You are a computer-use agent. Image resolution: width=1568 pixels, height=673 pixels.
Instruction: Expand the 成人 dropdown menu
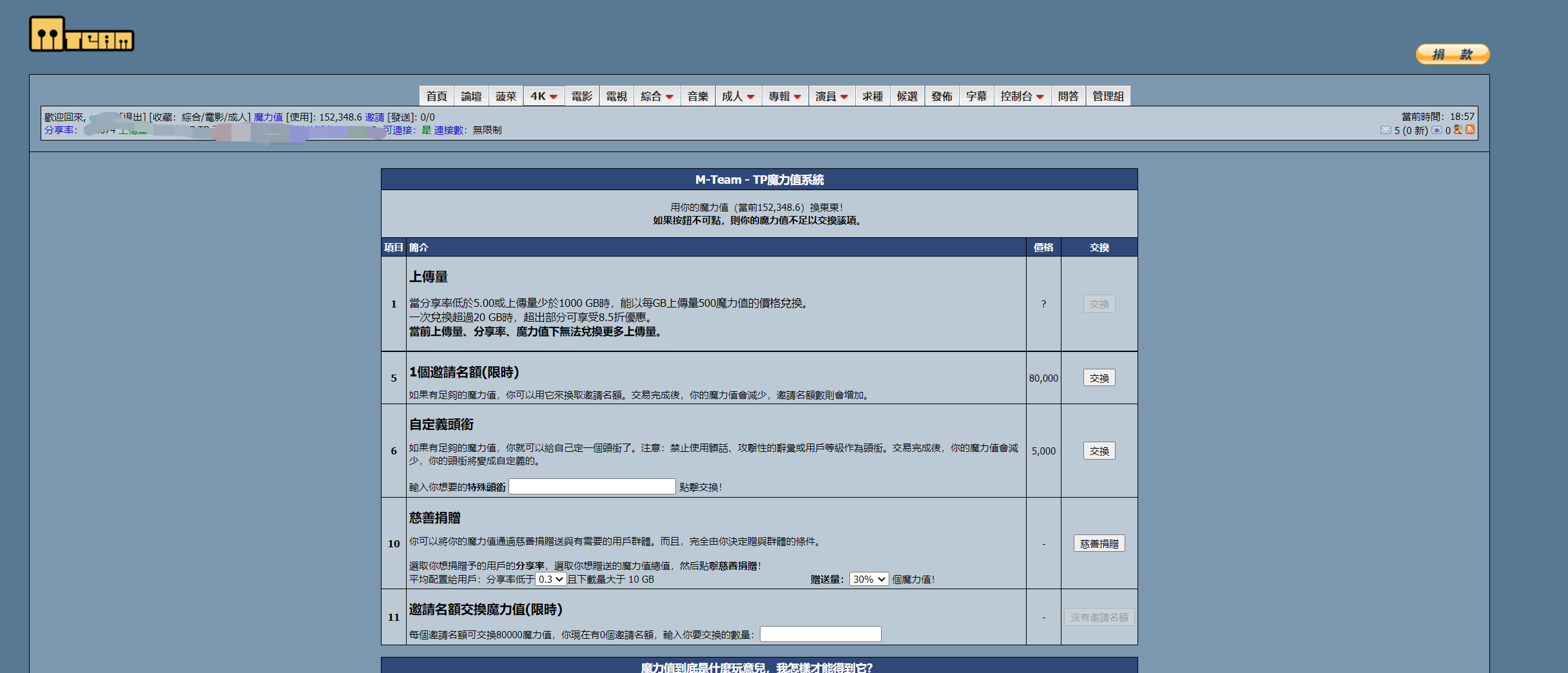(739, 96)
